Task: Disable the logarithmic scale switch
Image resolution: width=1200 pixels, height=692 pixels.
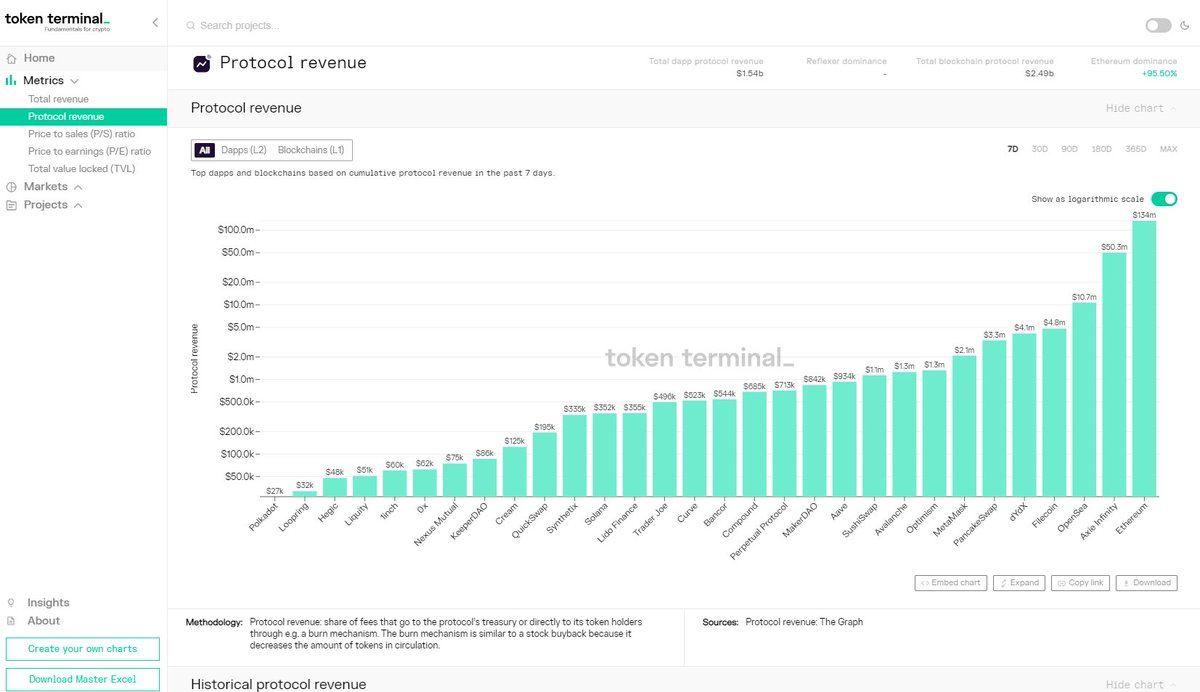Action: (1164, 199)
